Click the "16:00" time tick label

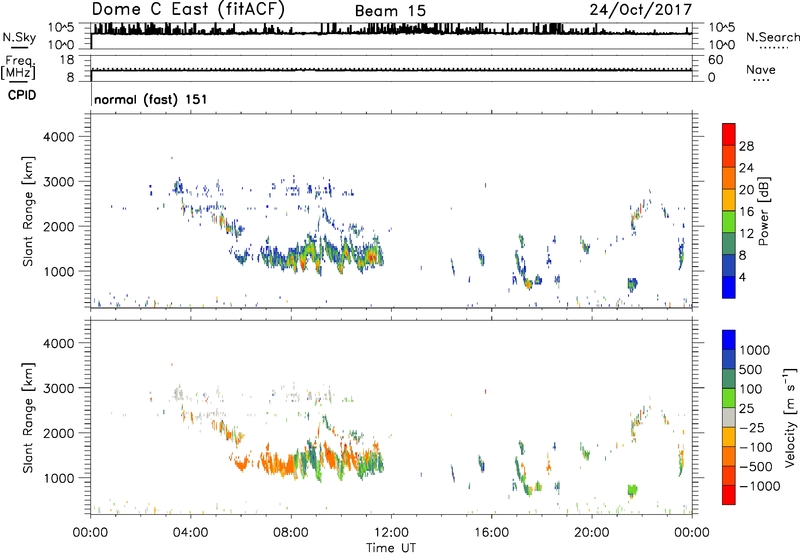click(x=491, y=533)
